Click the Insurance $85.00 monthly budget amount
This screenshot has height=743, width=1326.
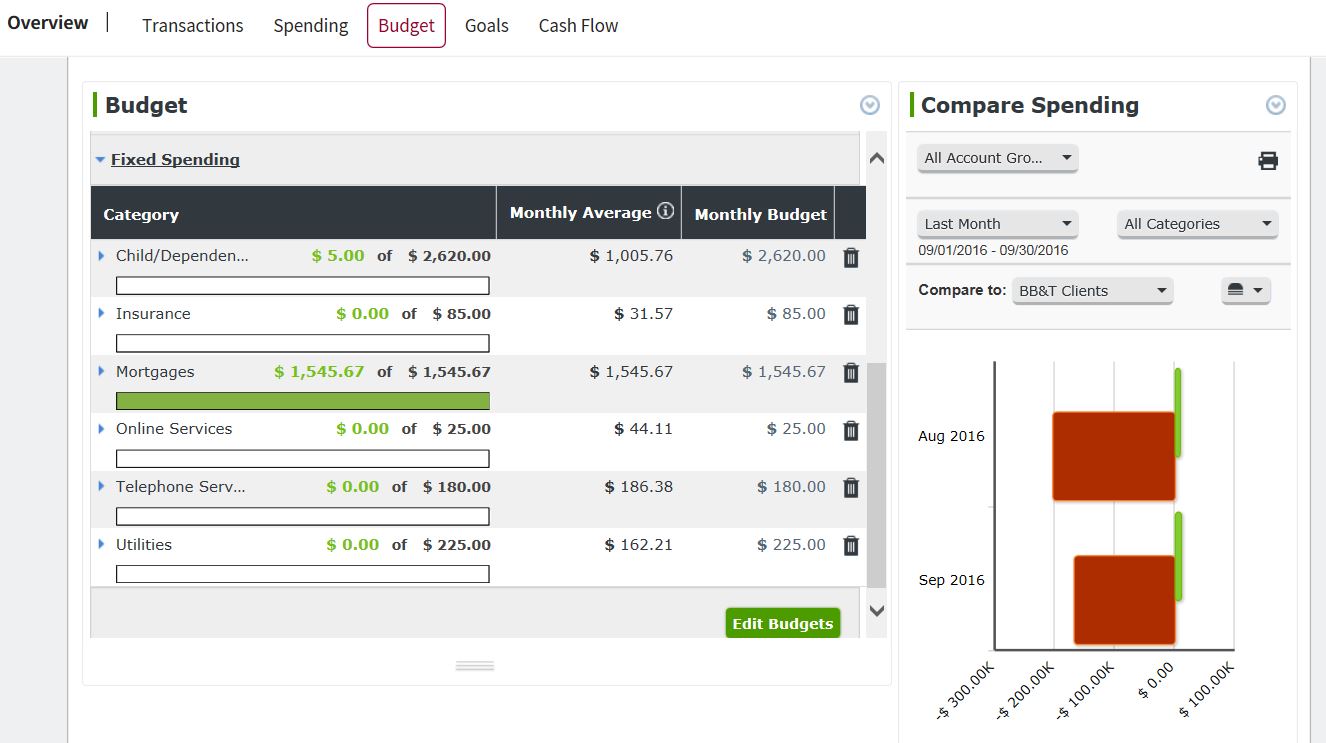796,314
